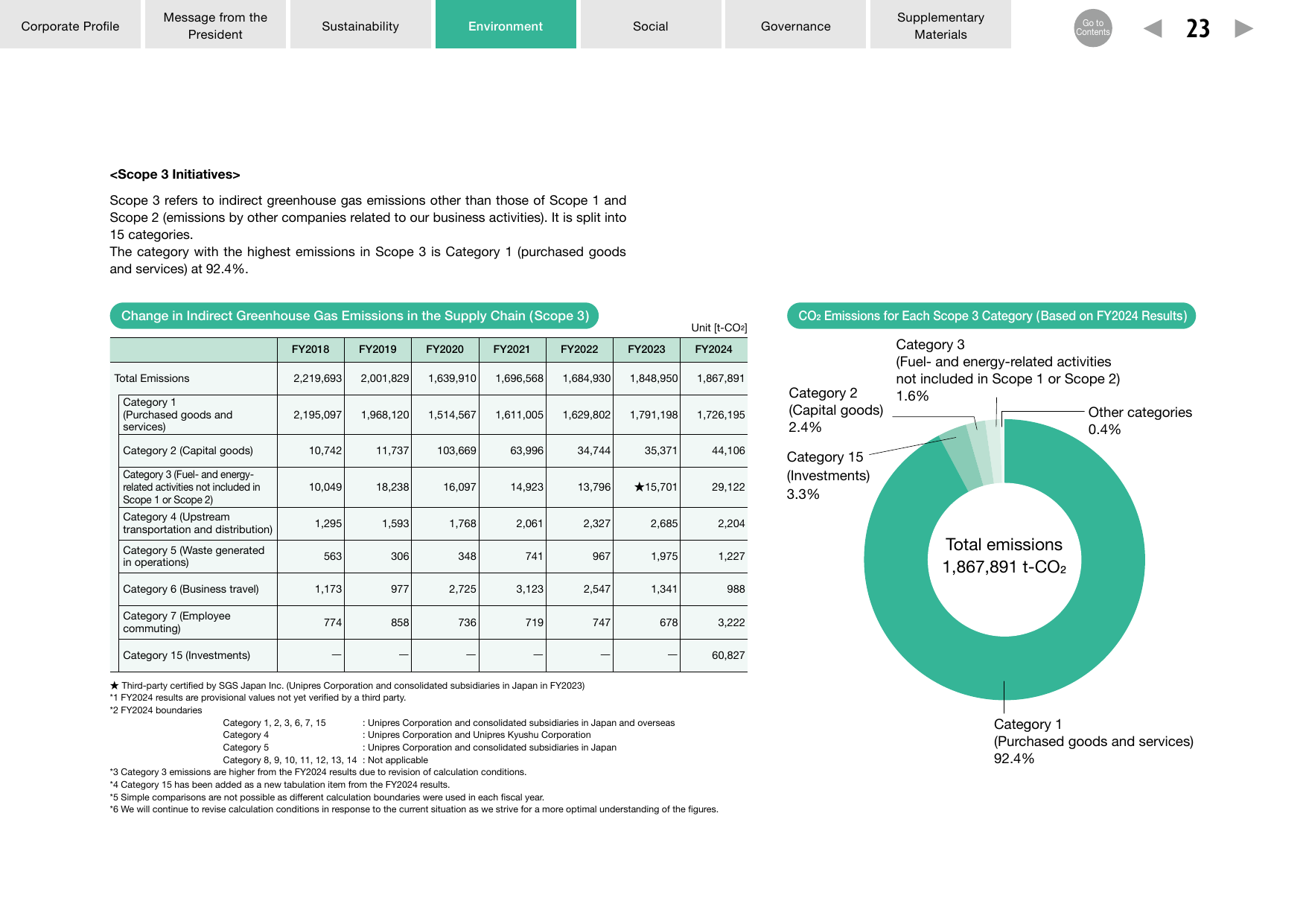
Task: Click Other categories 0.4% chart label
Action: (1140, 421)
